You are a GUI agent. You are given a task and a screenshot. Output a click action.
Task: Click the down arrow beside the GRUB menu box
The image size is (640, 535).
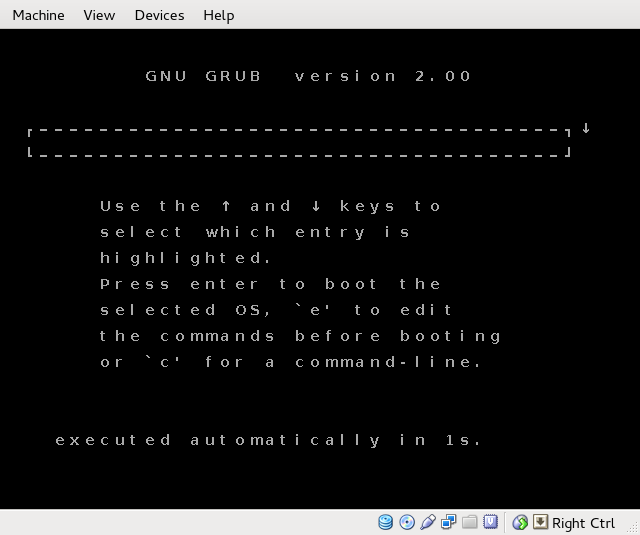[586, 128]
